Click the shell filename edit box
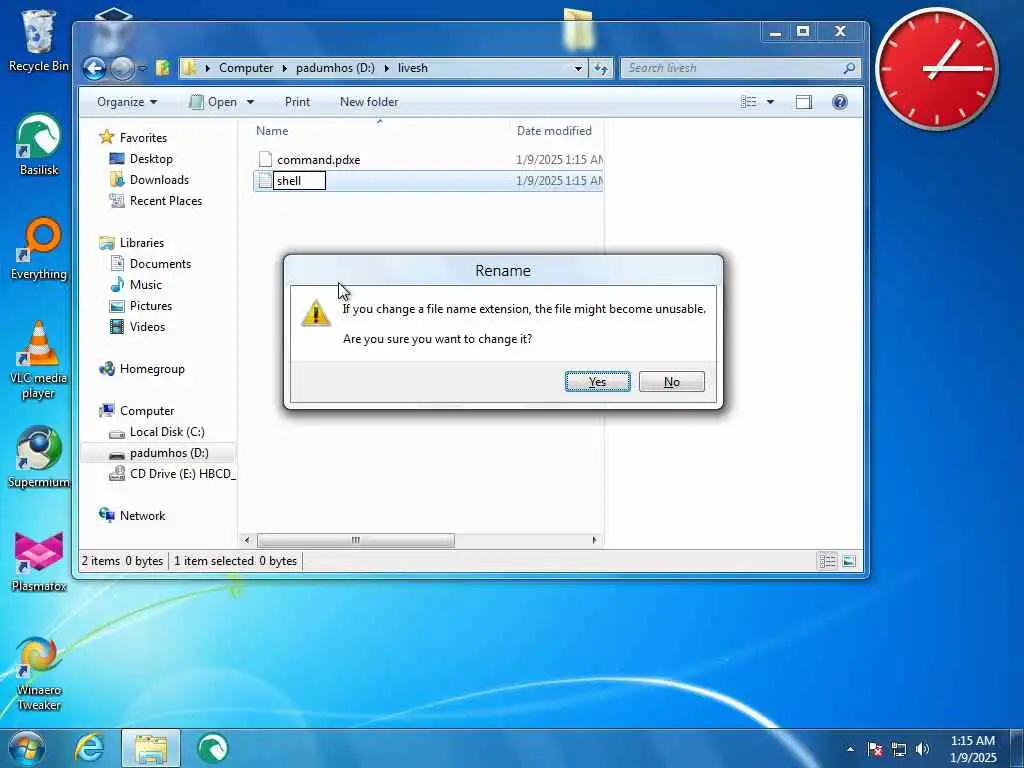Viewport: 1024px width, 768px height. point(299,181)
